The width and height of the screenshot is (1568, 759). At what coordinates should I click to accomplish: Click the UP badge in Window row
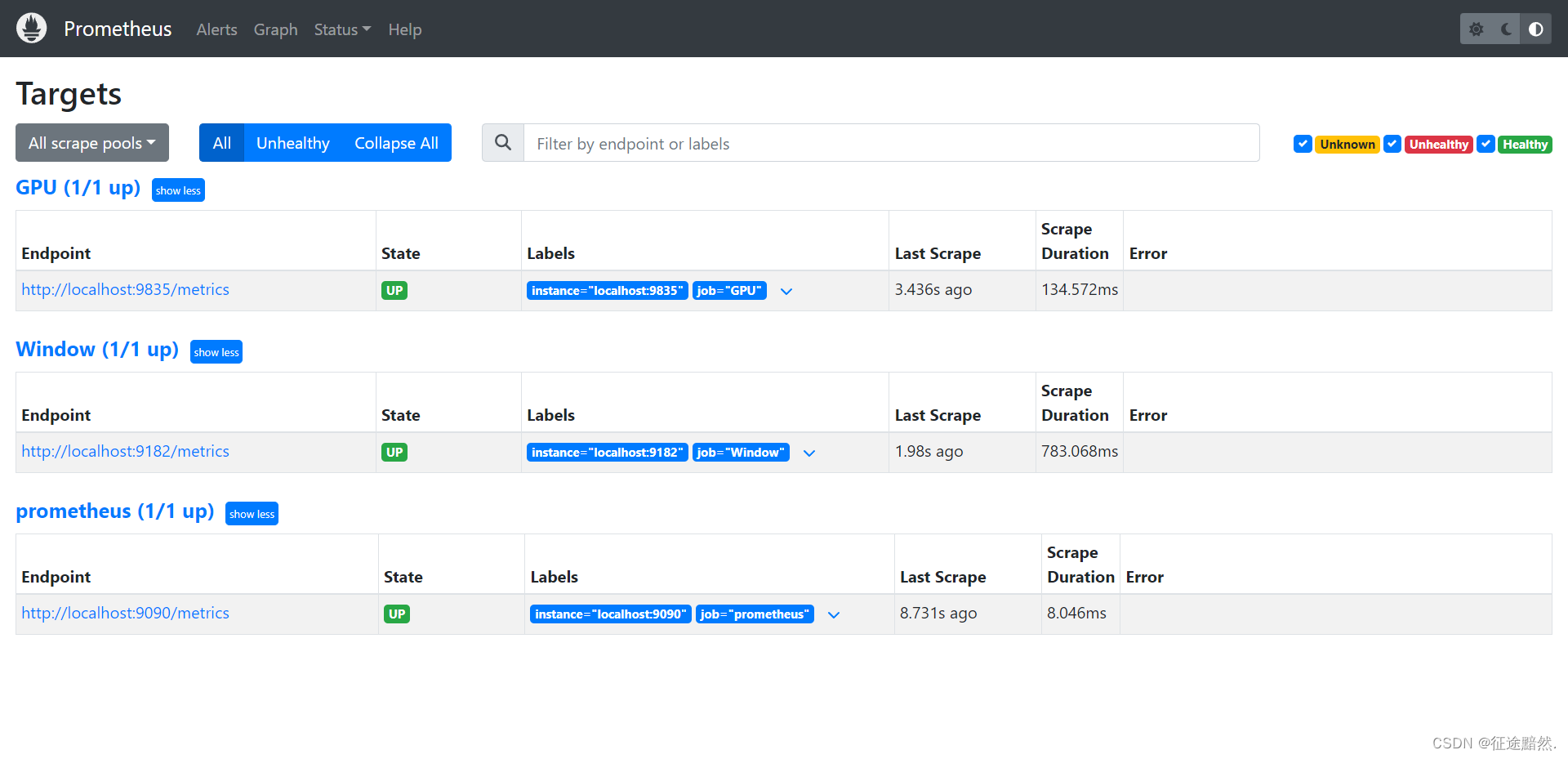[x=394, y=453]
